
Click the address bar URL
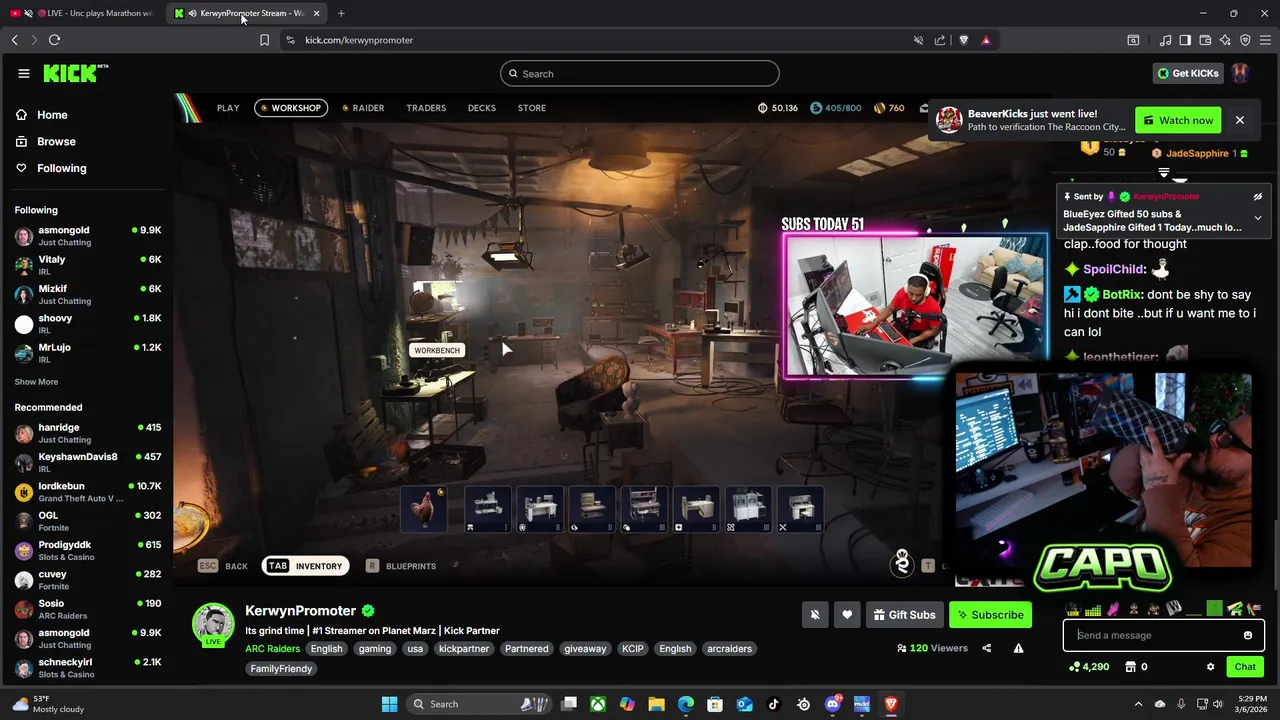(359, 40)
